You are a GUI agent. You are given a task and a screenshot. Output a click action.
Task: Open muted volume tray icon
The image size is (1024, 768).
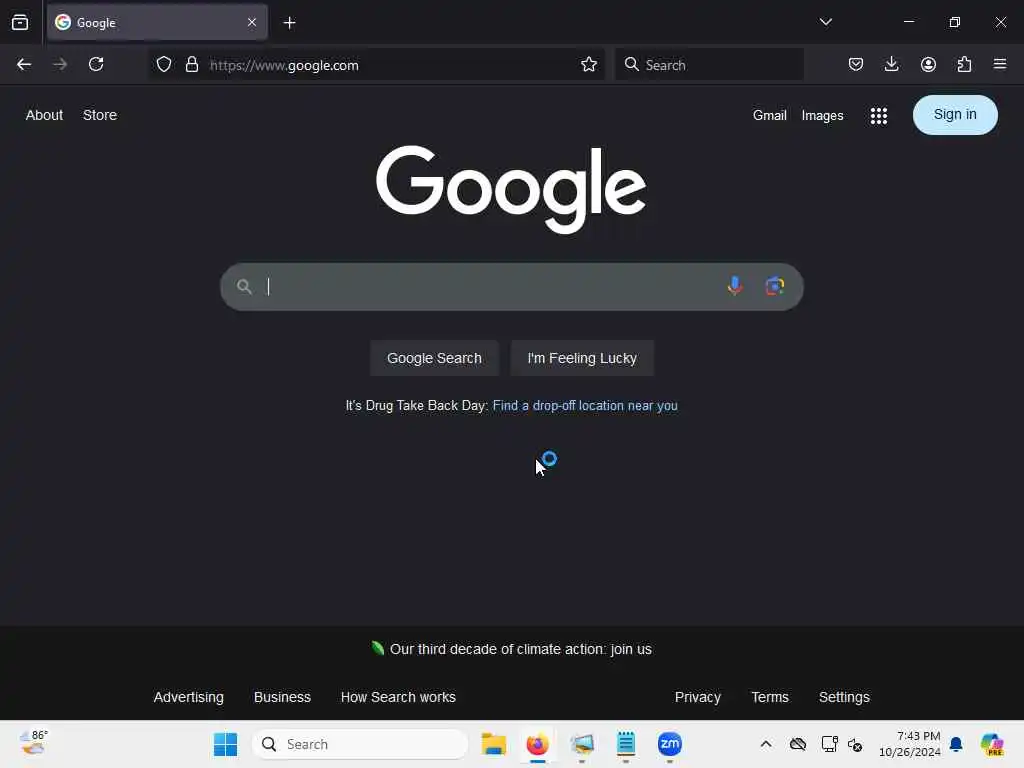click(855, 744)
